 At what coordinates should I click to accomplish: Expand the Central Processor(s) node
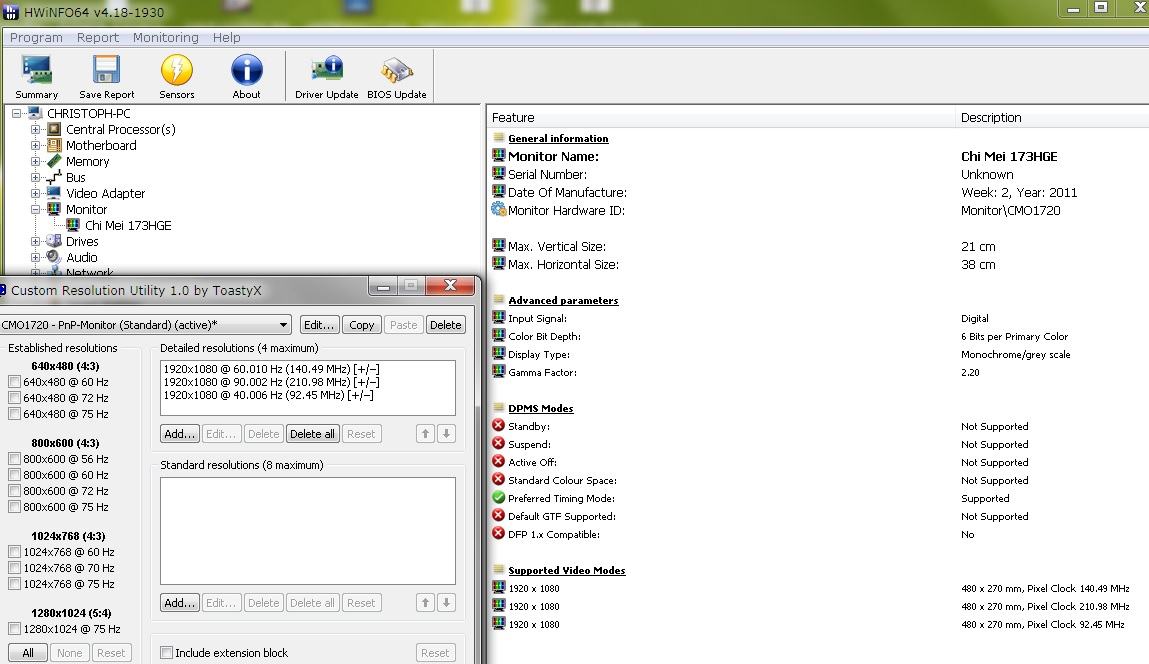tap(35, 130)
